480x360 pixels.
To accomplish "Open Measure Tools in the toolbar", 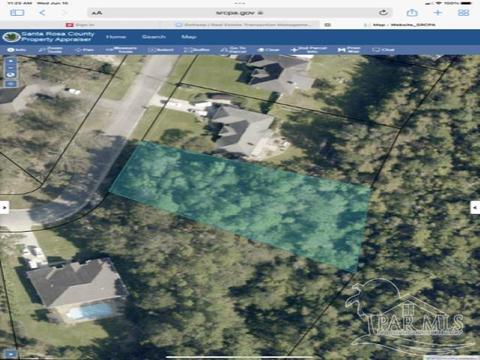I will tap(121, 50).
